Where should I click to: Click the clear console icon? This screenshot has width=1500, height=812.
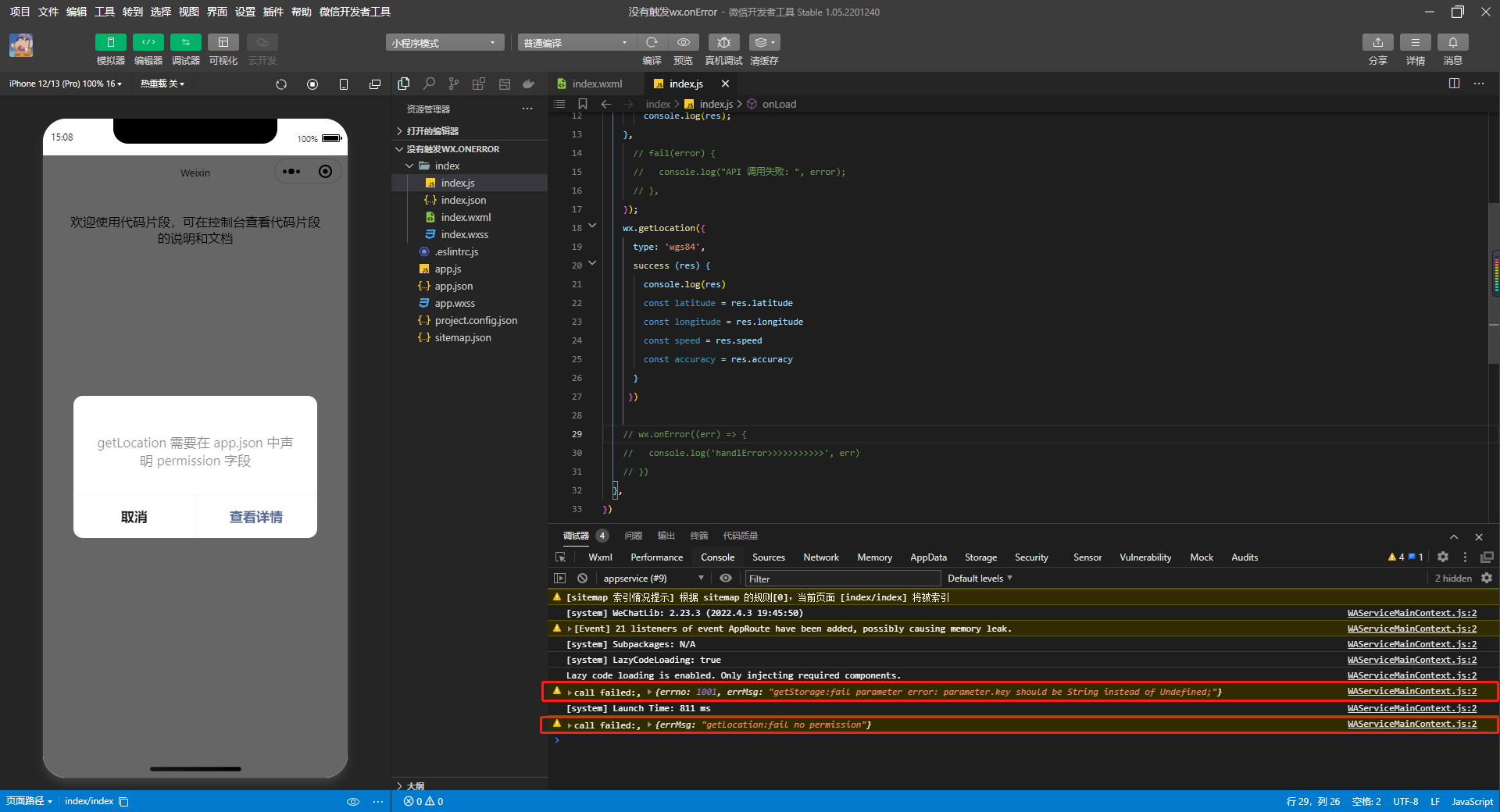pos(582,579)
